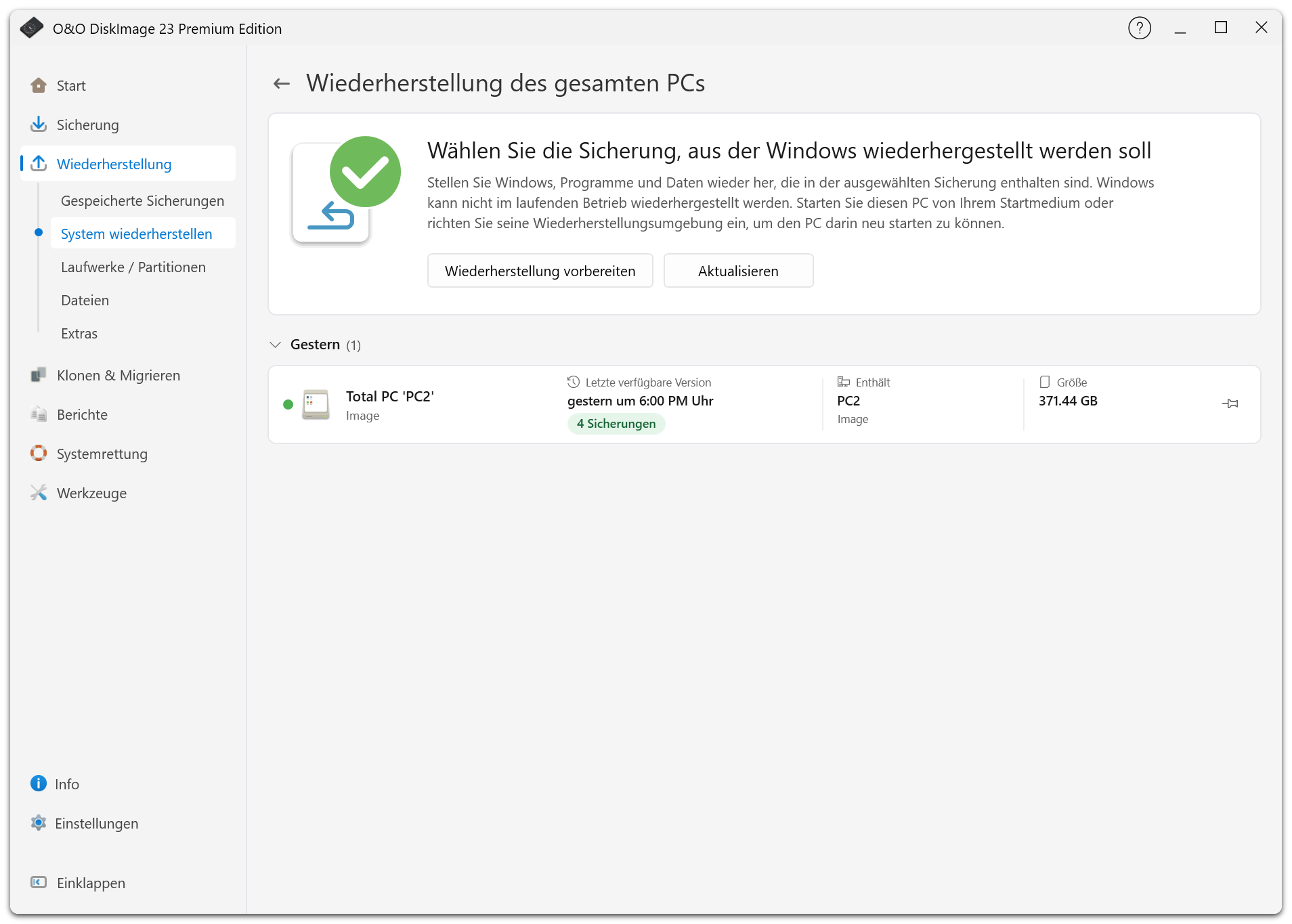The height and width of the screenshot is (924, 1292).
Task: Open help with the question mark icon
Action: [x=1140, y=28]
